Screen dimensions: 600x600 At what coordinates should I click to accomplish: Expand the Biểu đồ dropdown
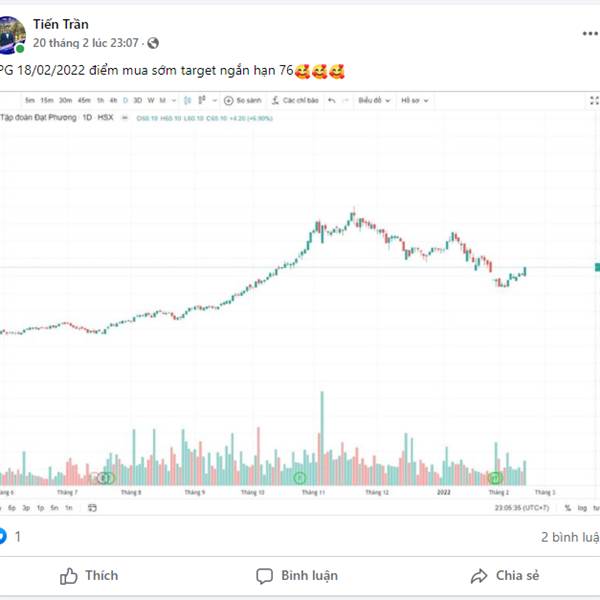374,101
